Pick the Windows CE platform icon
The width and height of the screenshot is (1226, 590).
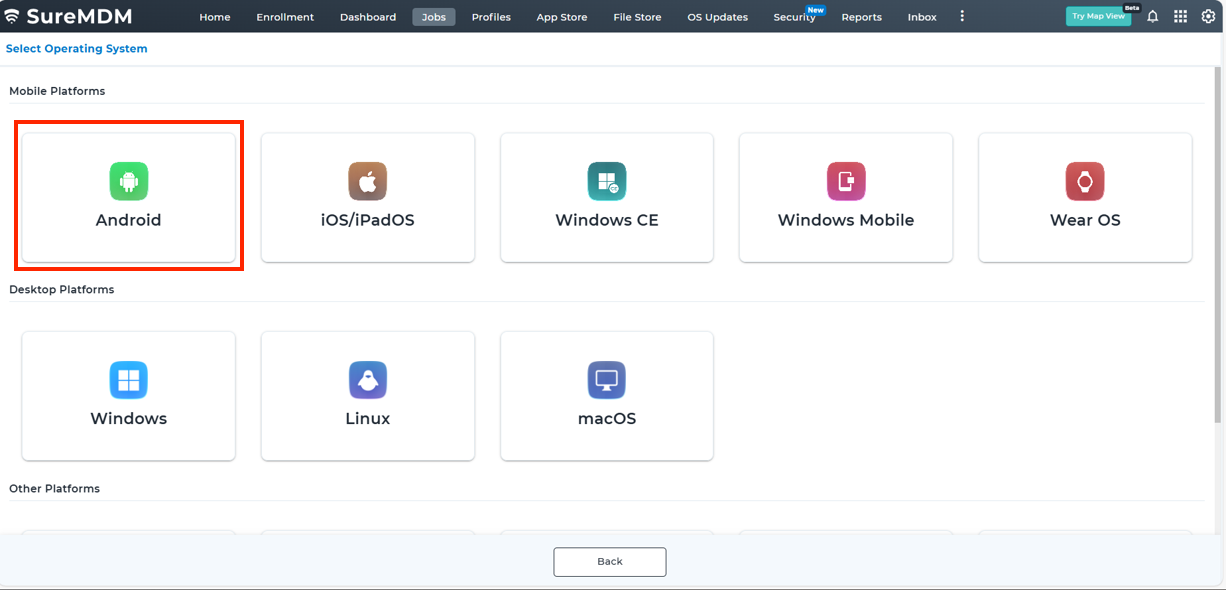coord(606,181)
